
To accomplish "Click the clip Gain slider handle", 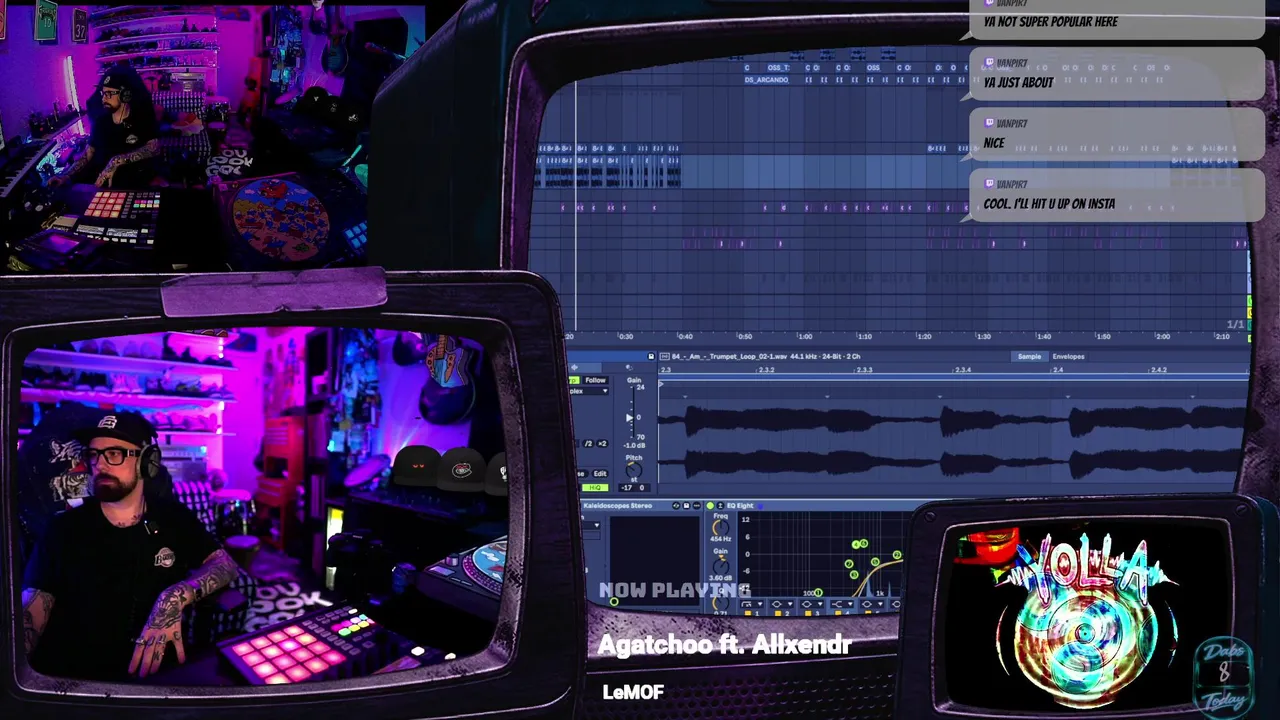I will (629, 418).
